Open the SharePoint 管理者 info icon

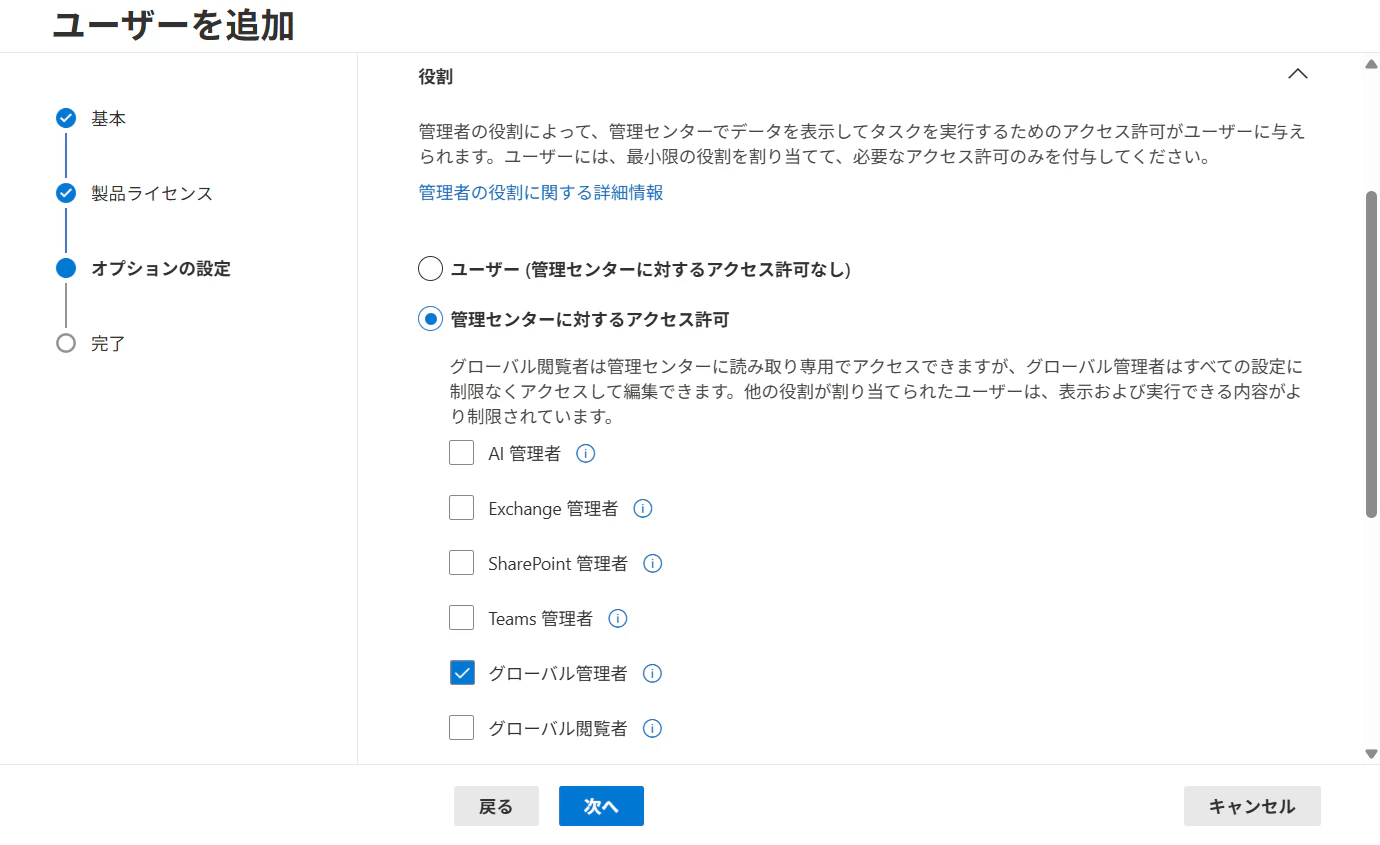pyautogui.click(x=652, y=563)
